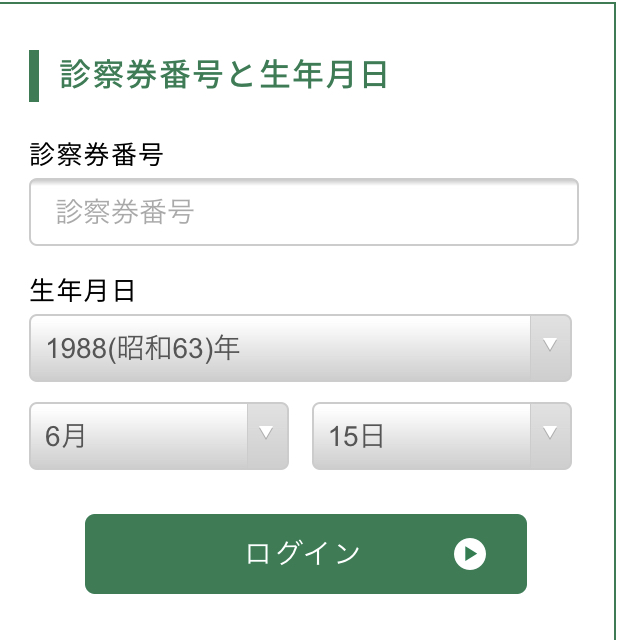
Task: Click the play arrow icon in ログイン button
Action: 470,554
